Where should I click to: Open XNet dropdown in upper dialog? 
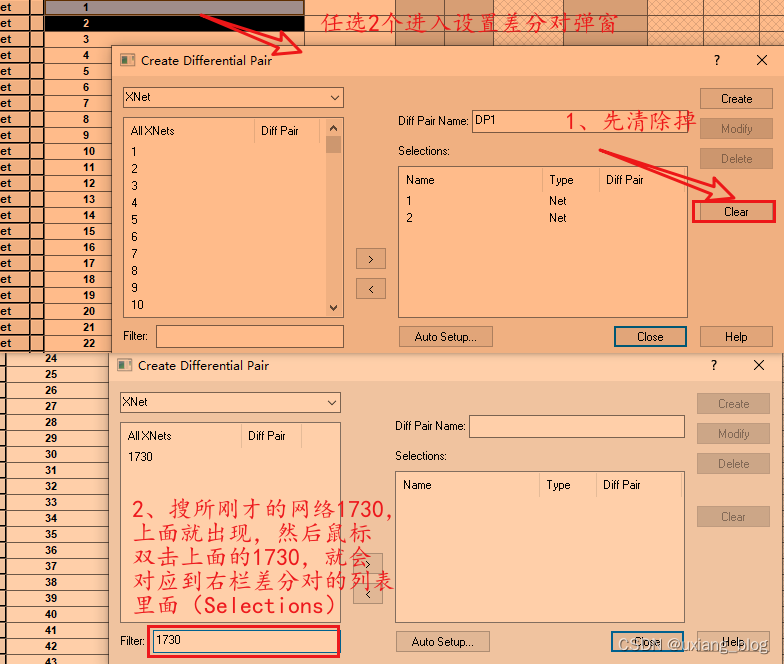[x=233, y=98]
